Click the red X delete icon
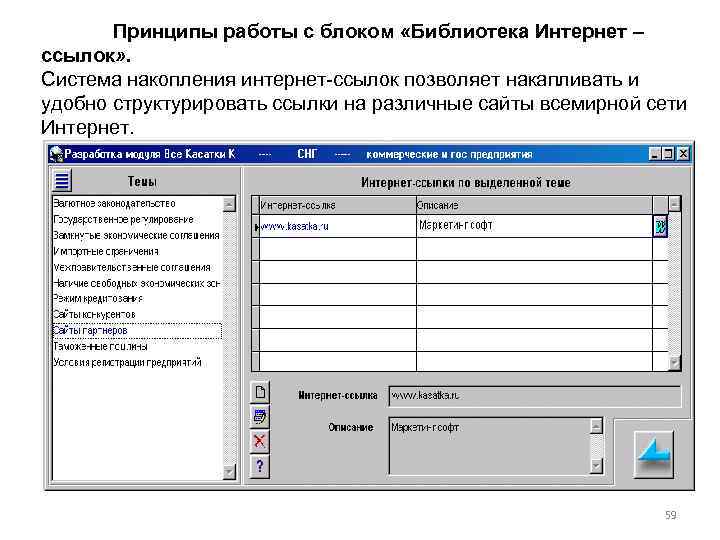720x540 pixels. [260, 441]
